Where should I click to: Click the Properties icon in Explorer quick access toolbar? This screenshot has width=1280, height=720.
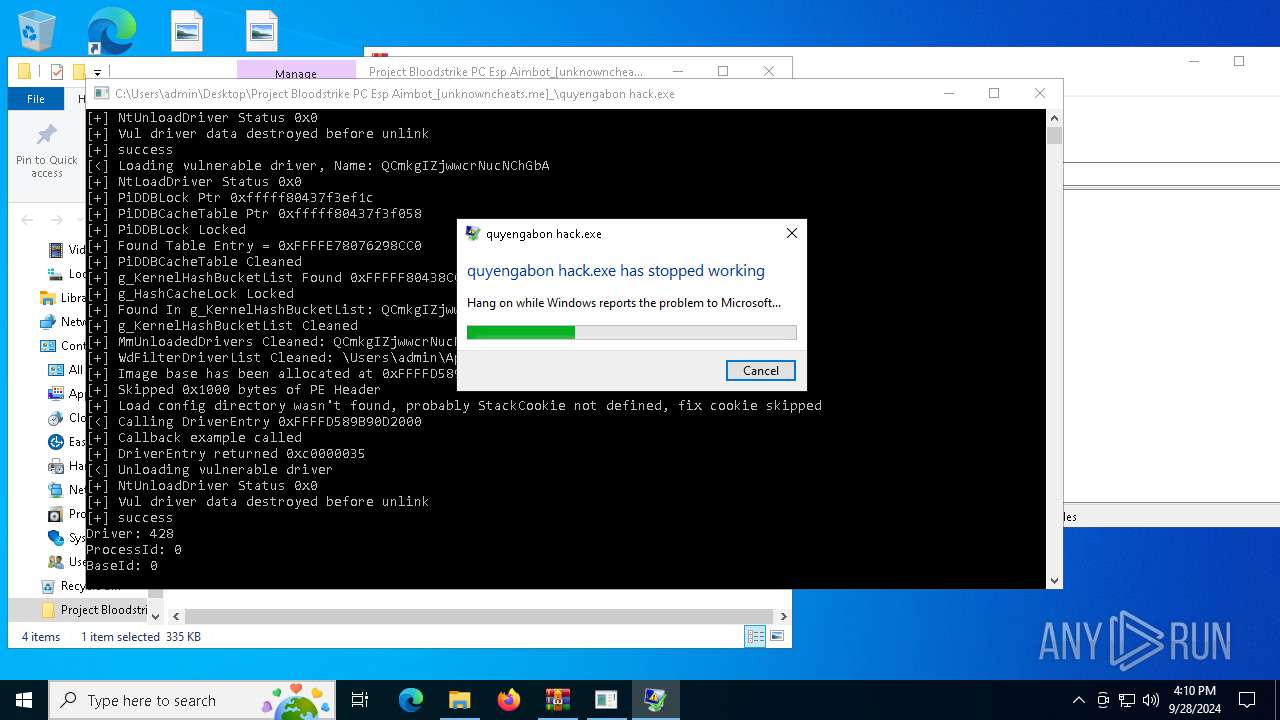[56, 72]
